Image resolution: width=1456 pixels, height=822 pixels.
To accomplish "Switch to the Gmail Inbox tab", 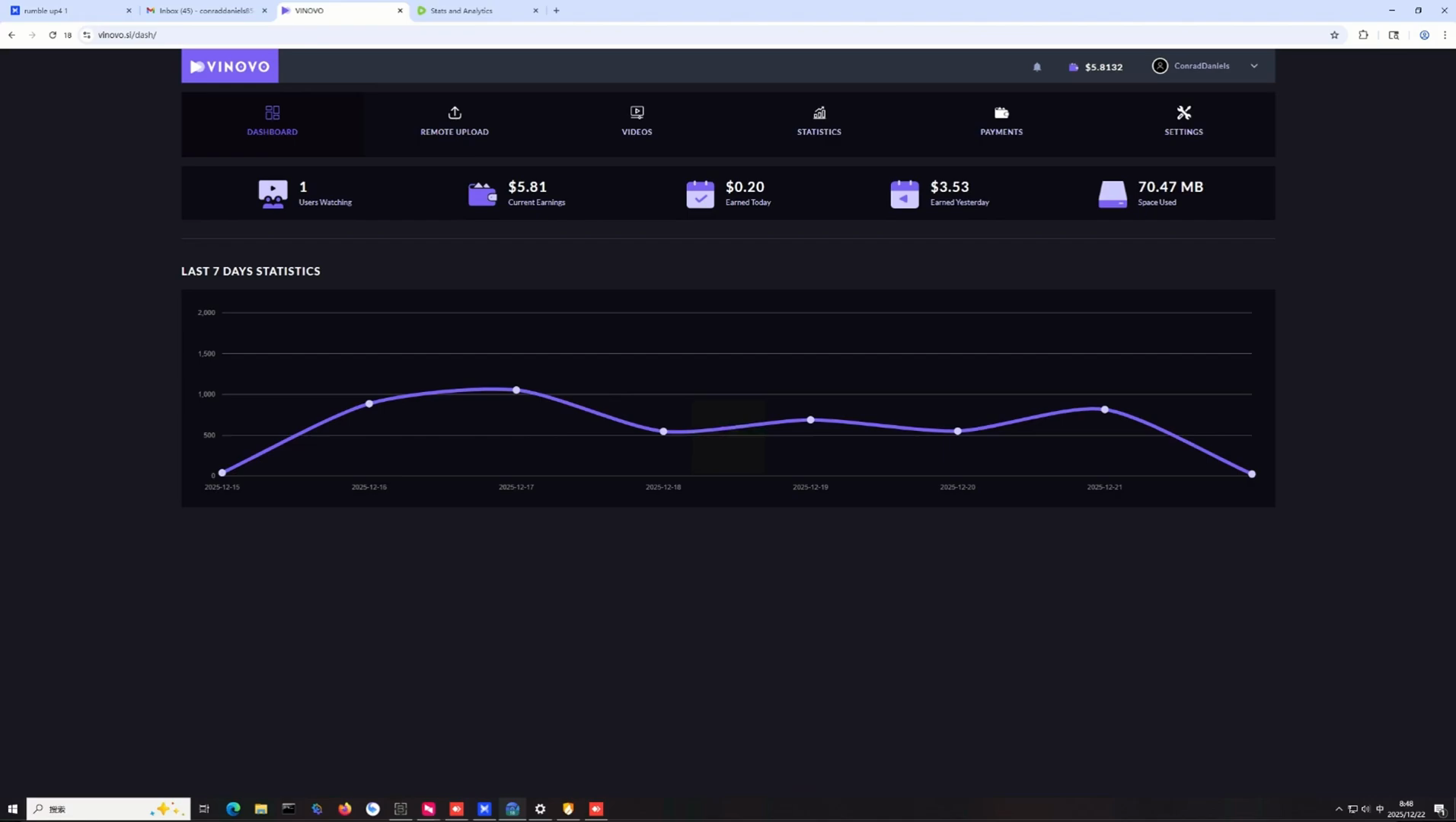I will coord(207,11).
